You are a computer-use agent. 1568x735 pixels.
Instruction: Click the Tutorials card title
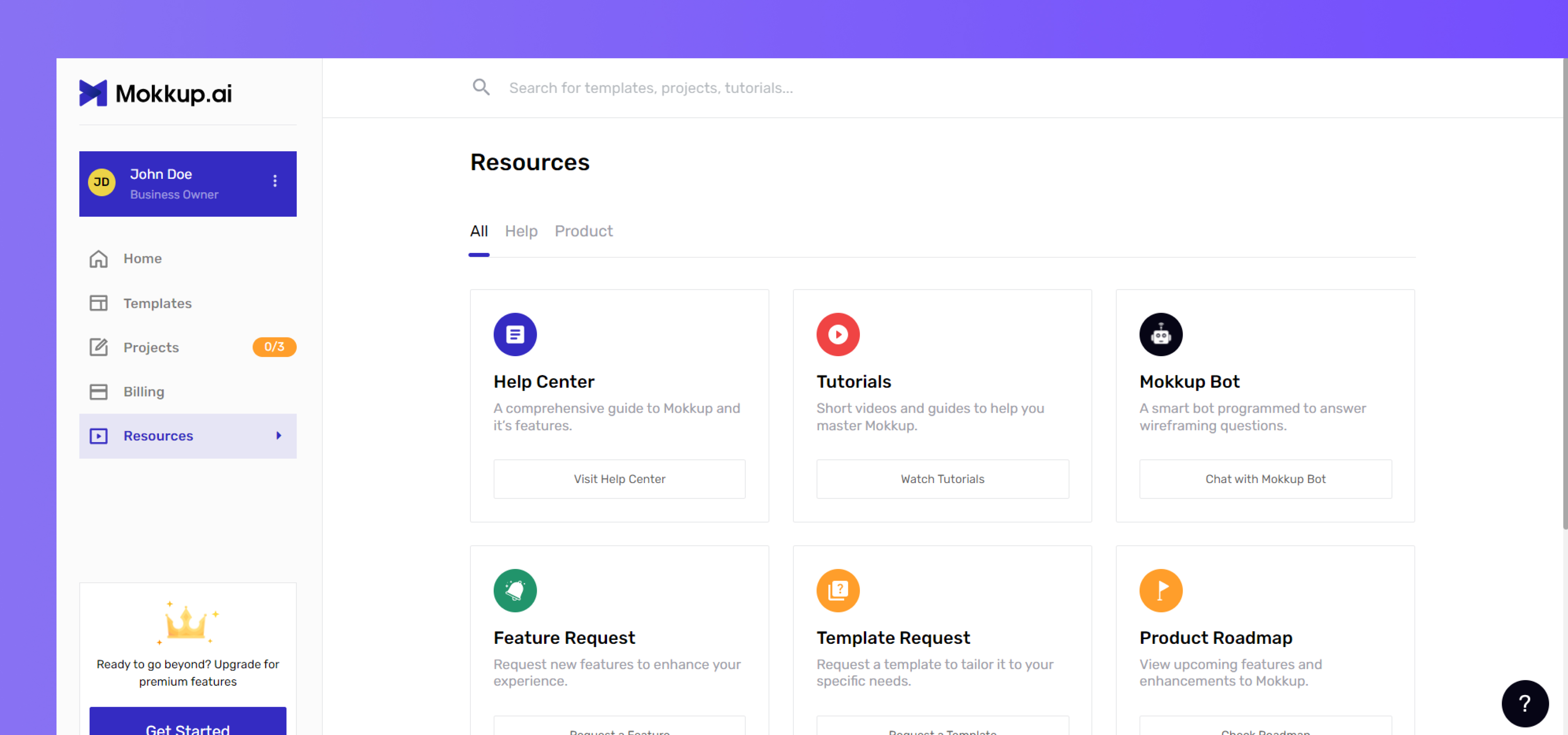click(x=853, y=382)
